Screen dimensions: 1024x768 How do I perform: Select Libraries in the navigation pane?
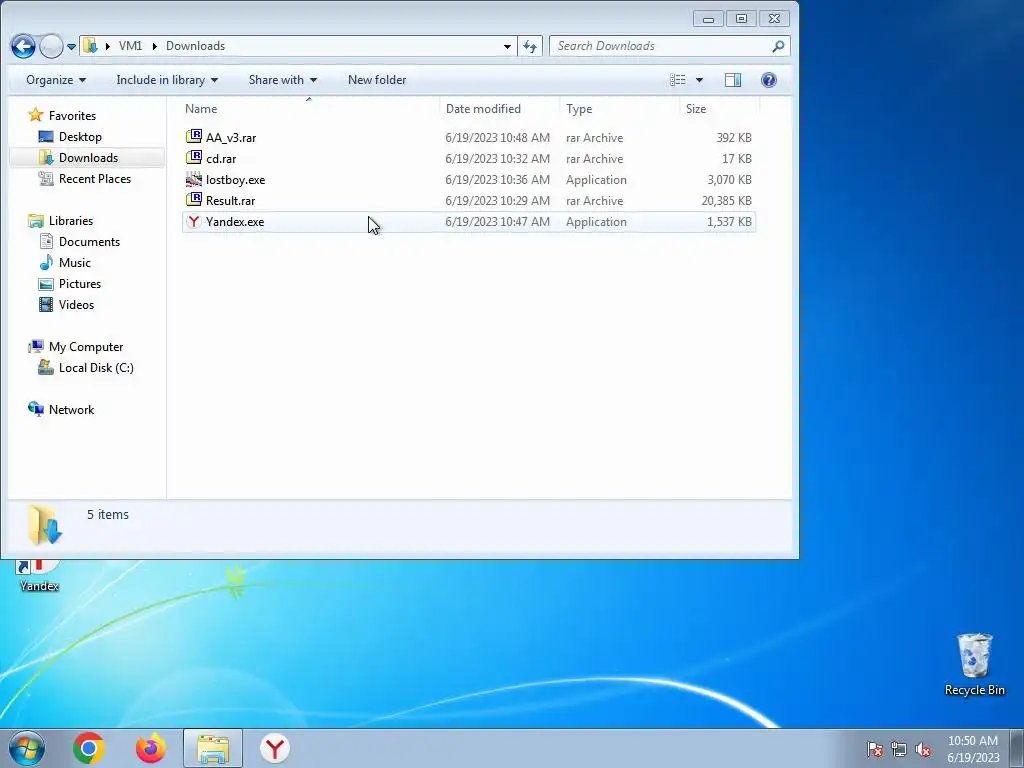71,221
